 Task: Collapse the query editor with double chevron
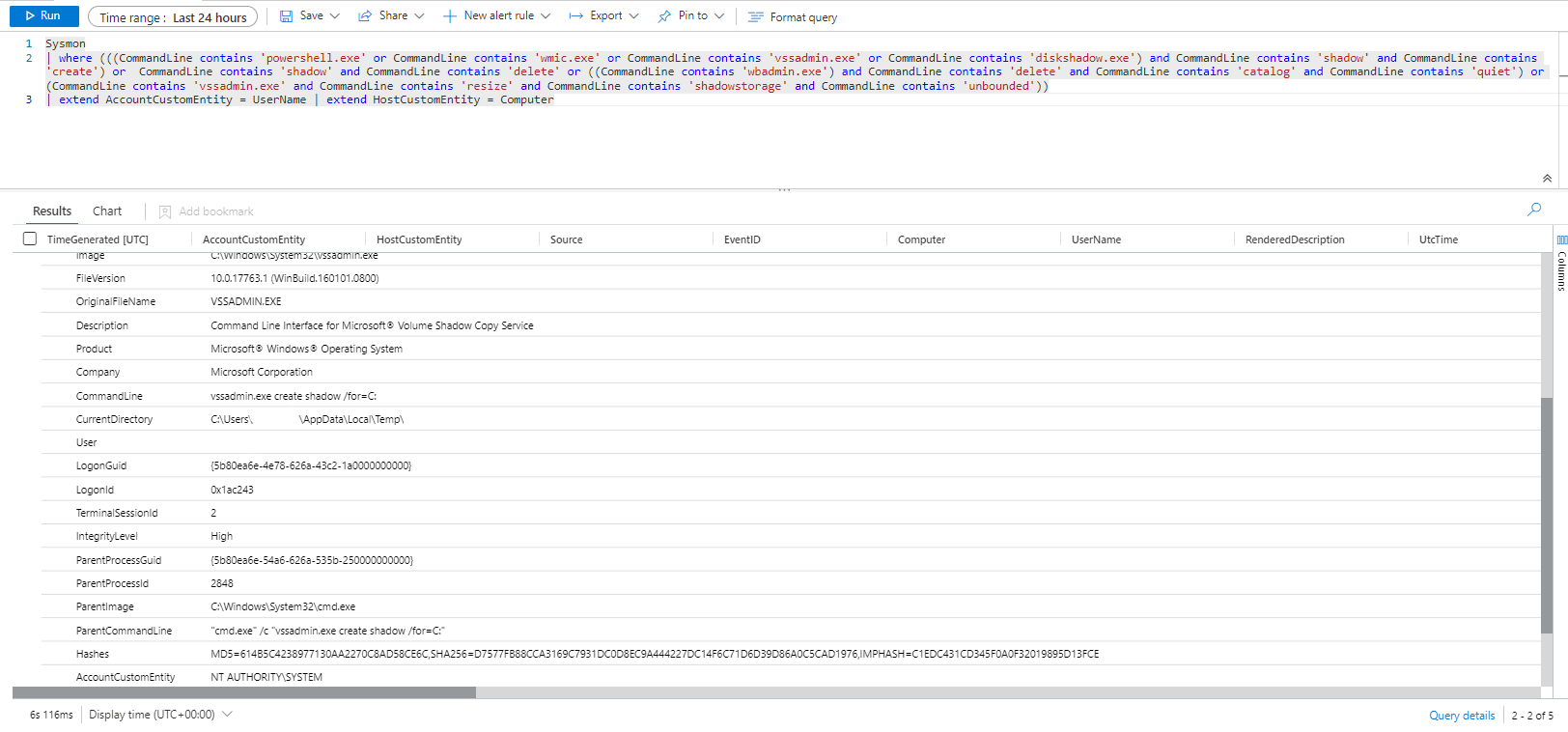point(1547,179)
